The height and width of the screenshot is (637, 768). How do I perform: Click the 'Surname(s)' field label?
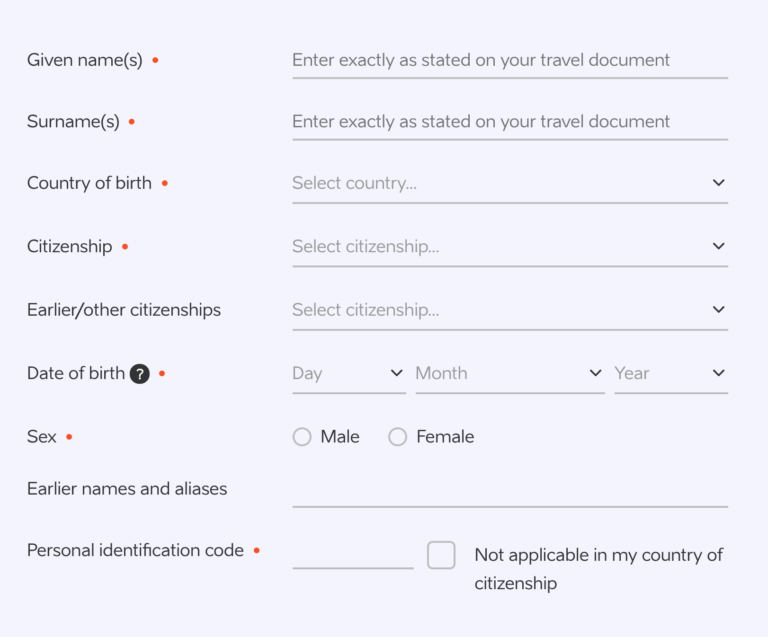(x=73, y=121)
